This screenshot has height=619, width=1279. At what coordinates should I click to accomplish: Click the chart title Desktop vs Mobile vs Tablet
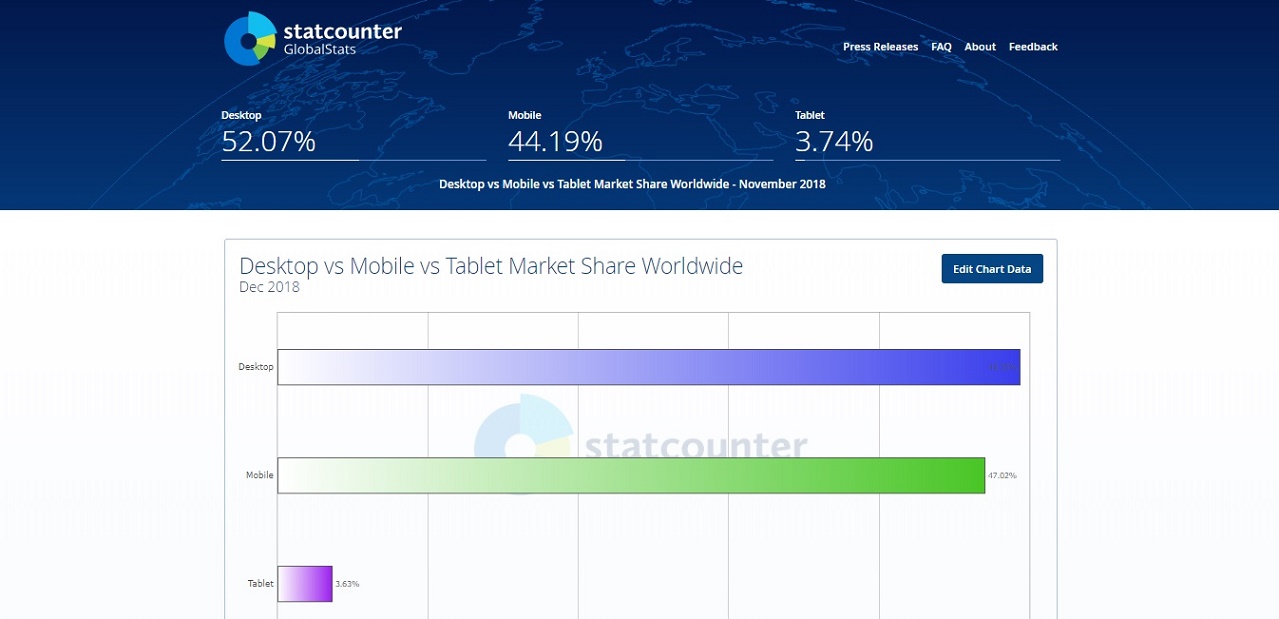coord(491,266)
